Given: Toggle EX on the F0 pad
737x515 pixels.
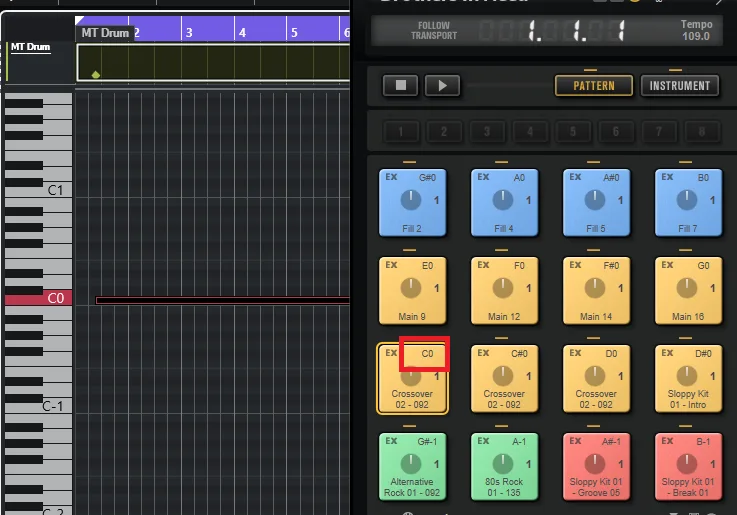Looking at the screenshot, I should click(483, 265).
